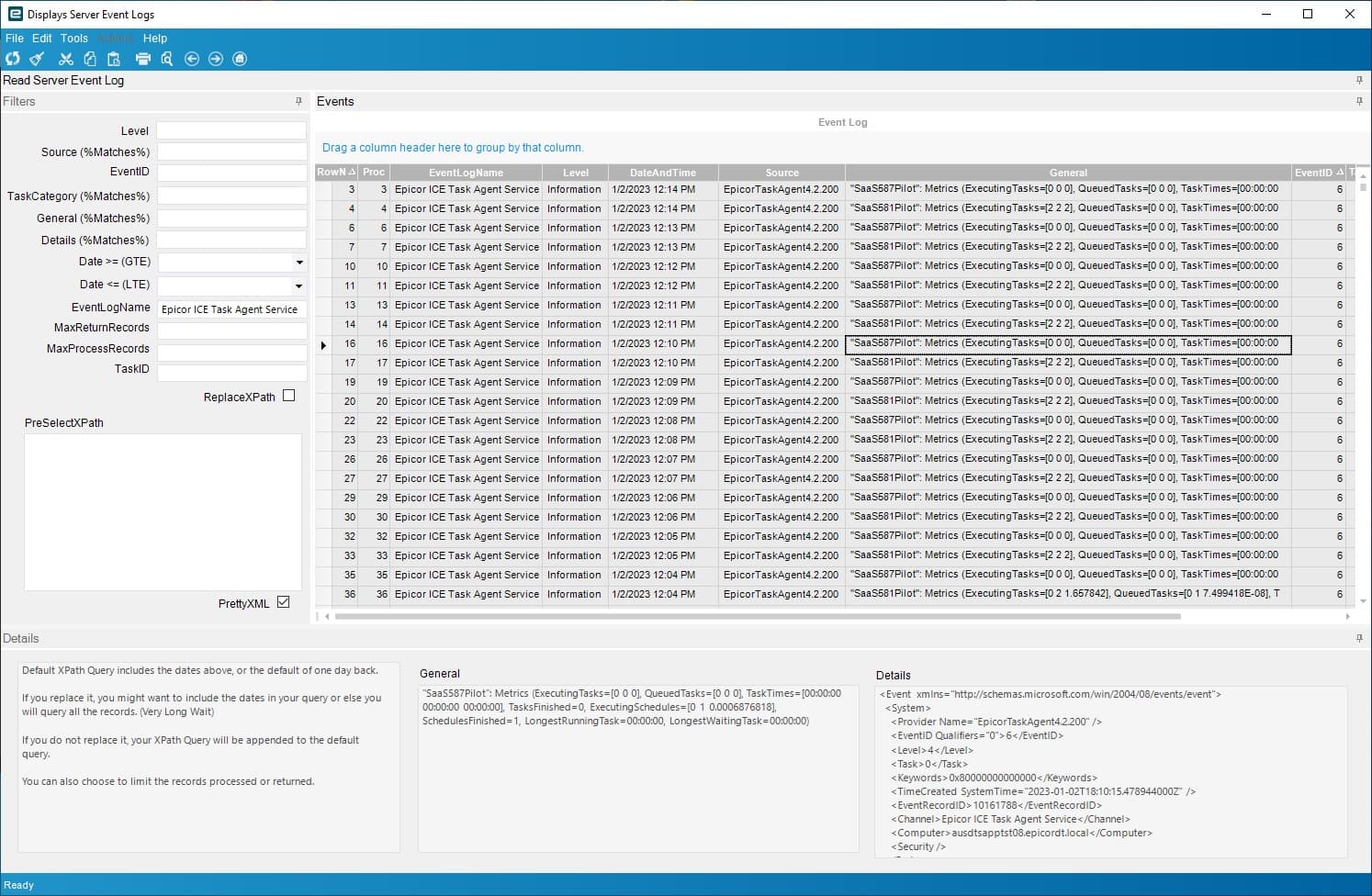Viewport: 1372px width, 896px height.
Task: Click the Cut scissors icon
Action: pyautogui.click(x=65, y=59)
